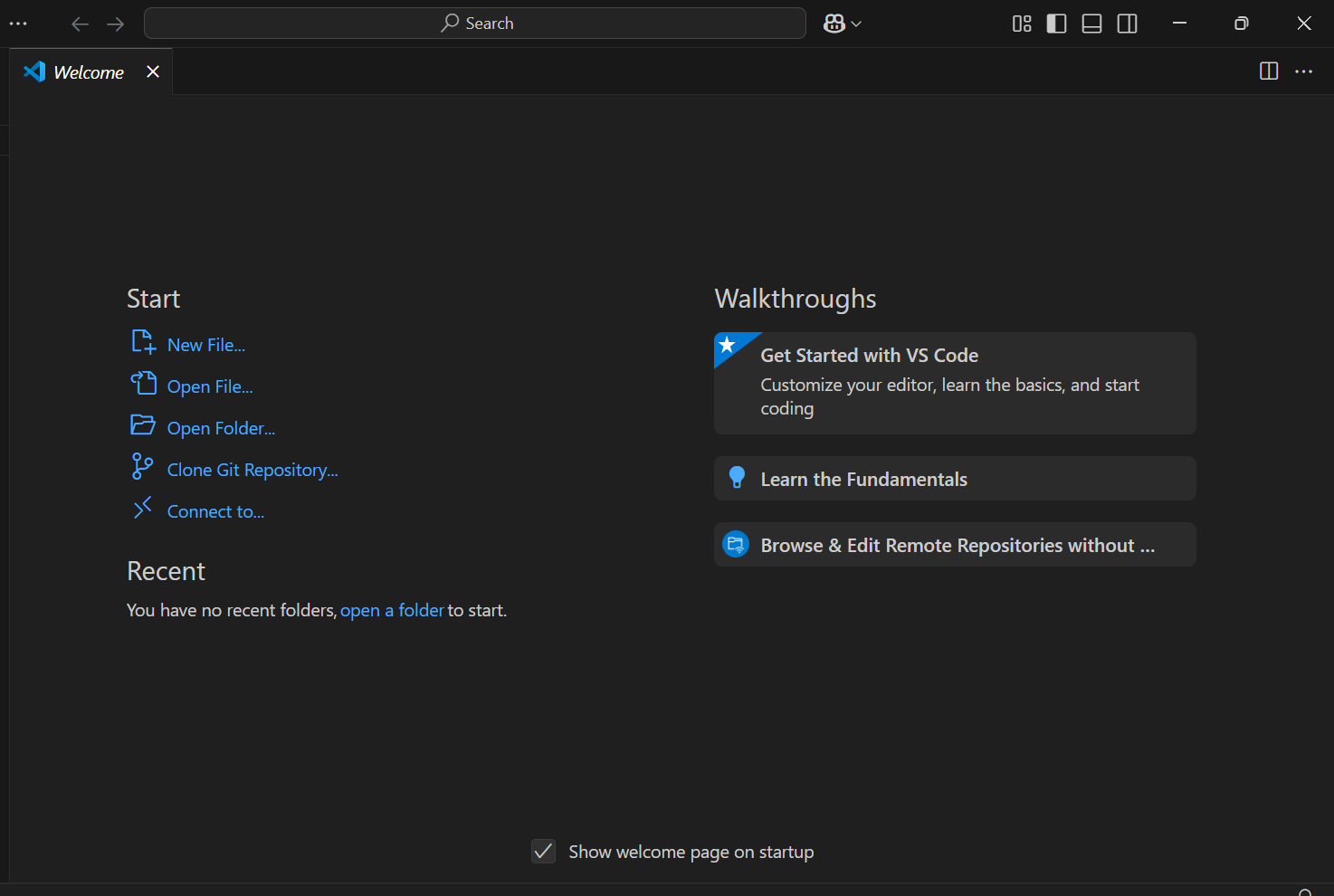The image size is (1334, 896).
Task: Open the Copilot chat icon
Action: click(834, 24)
